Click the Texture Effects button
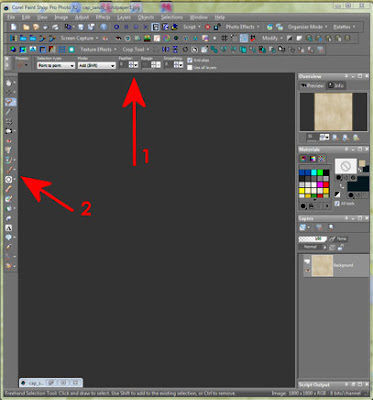 [x=98, y=49]
